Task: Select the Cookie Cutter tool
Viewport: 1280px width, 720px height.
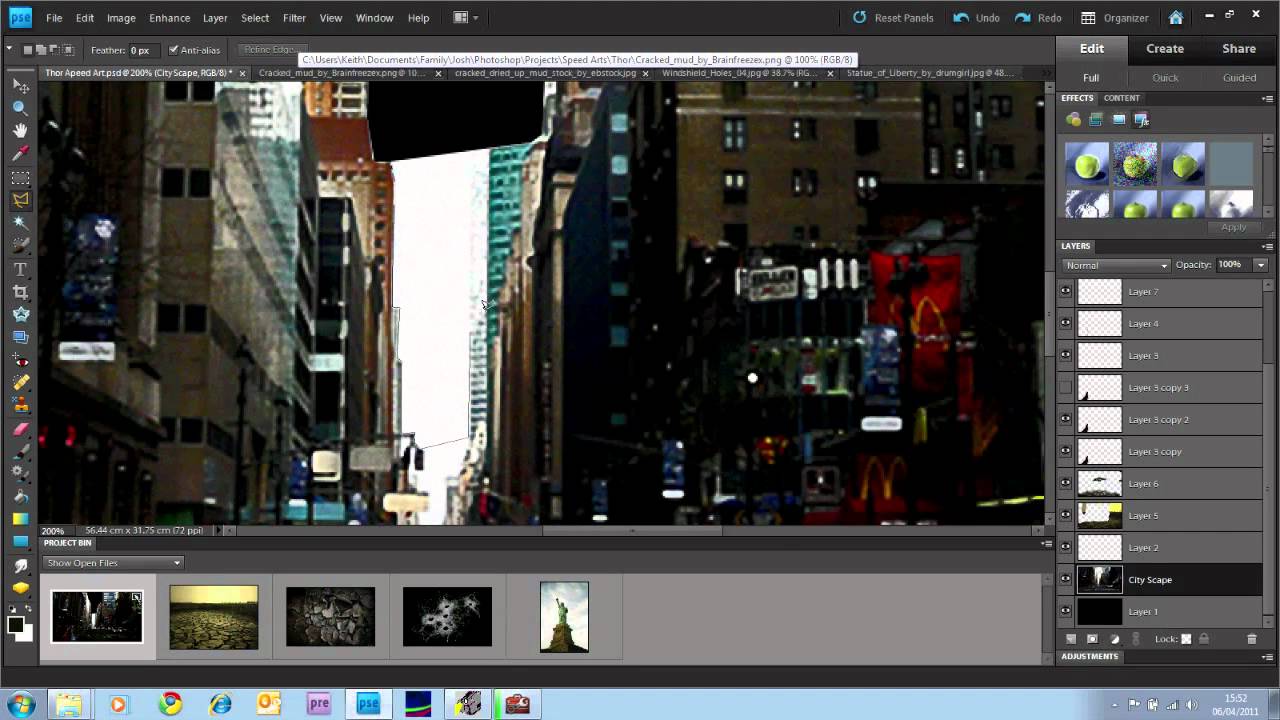Action: pyautogui.click(x=20, y=314)
